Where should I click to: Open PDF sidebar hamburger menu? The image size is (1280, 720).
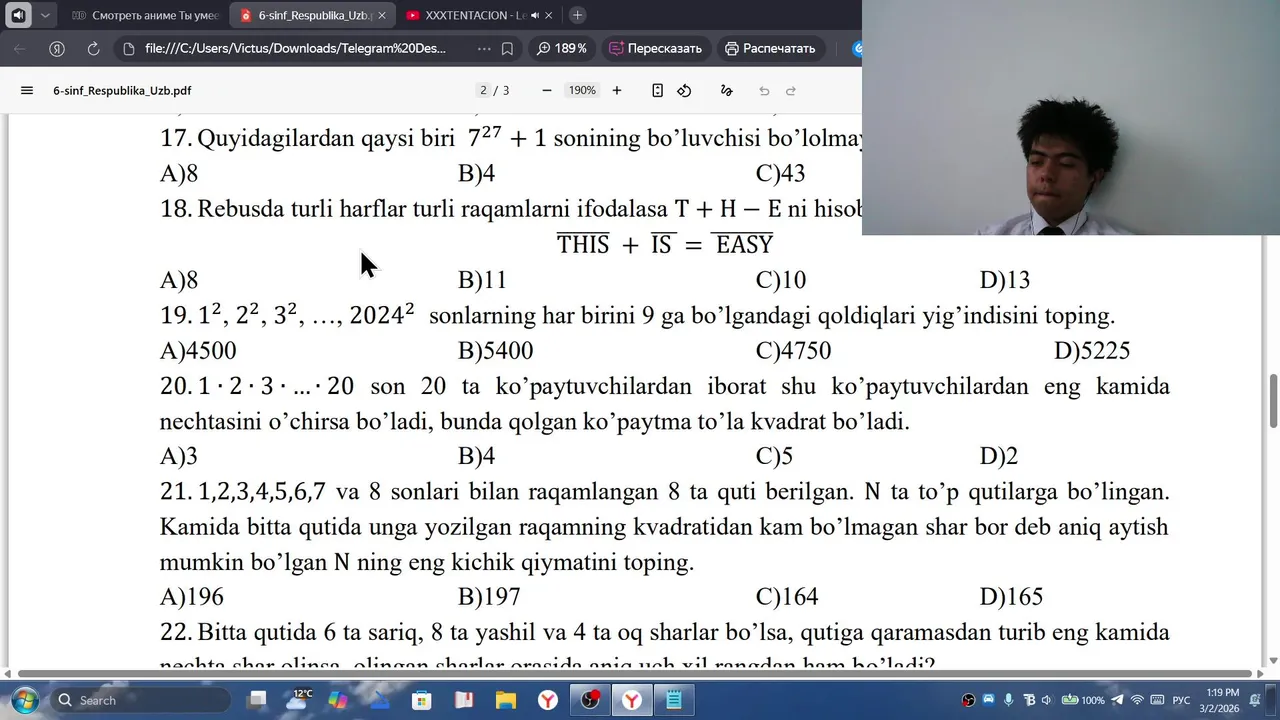coord(27,90)
